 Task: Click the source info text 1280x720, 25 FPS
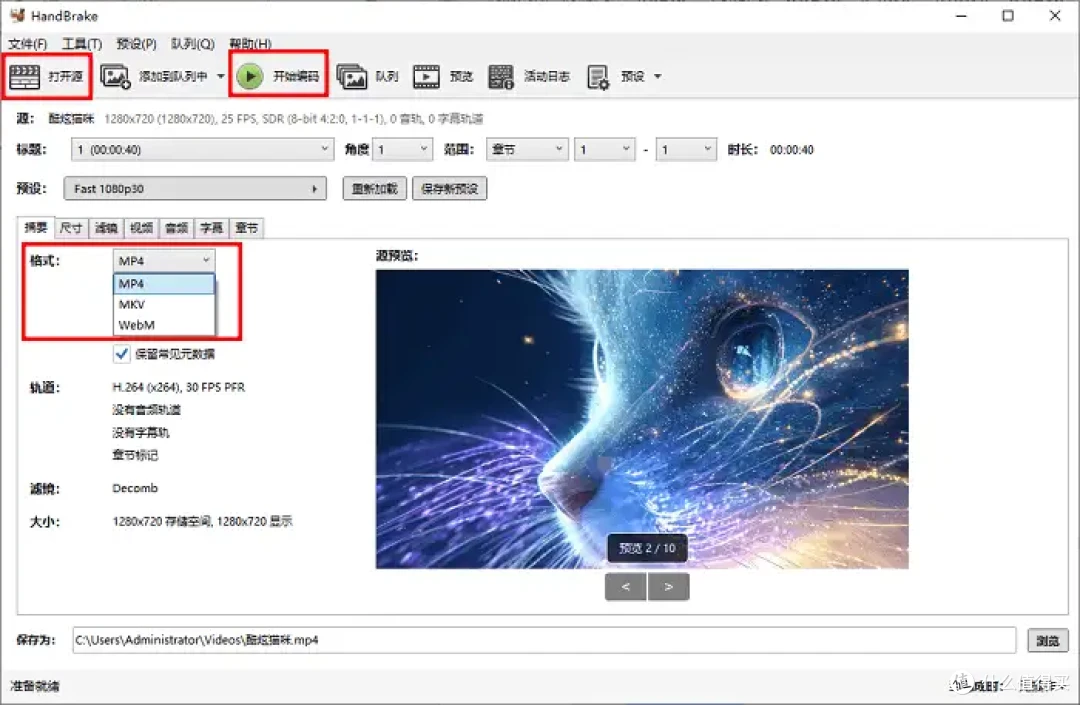293,118
